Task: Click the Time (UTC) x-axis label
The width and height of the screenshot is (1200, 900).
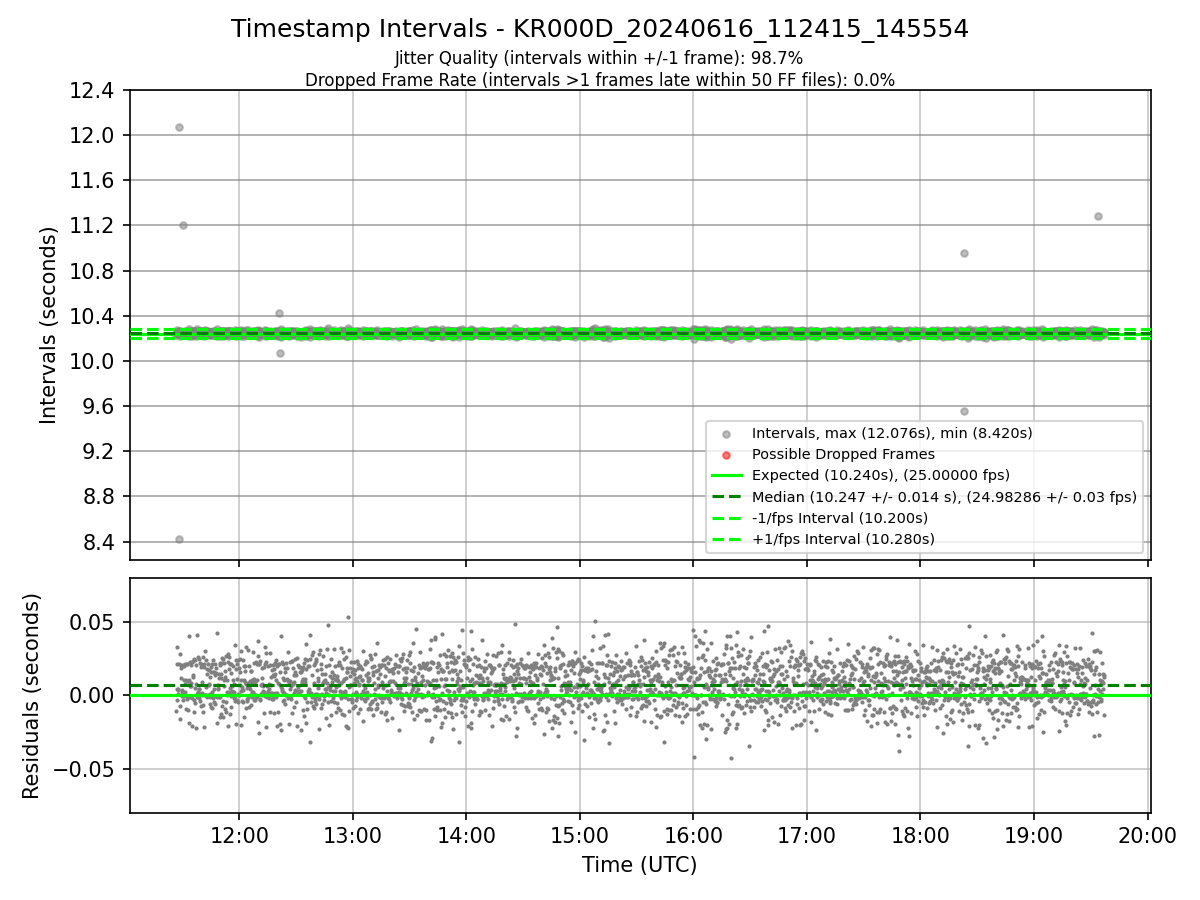Action: (x=640, y=865)
